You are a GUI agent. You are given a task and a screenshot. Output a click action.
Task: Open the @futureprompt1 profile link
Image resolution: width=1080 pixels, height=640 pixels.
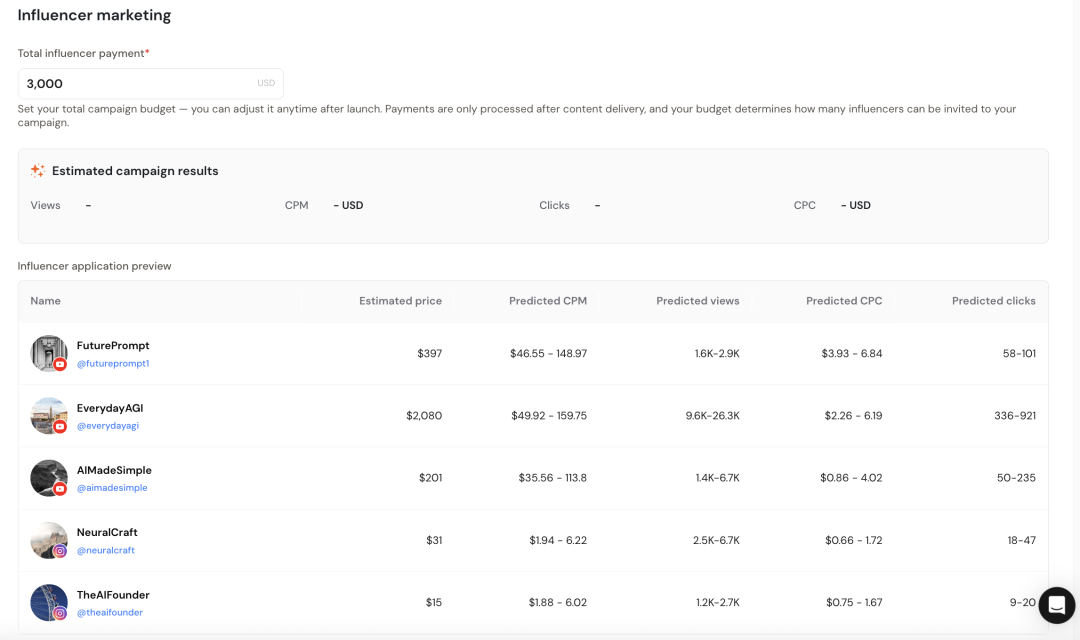click(113, 364)
